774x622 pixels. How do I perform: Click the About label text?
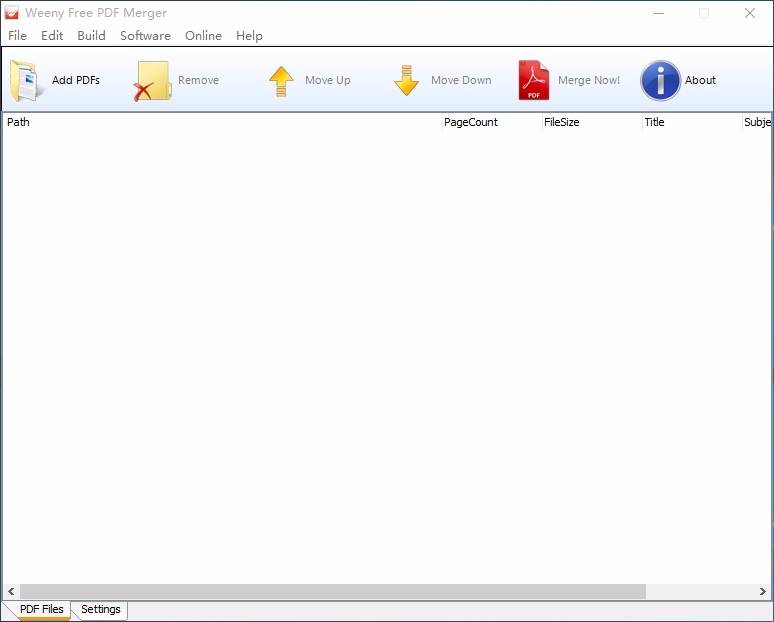pos(700,80)
